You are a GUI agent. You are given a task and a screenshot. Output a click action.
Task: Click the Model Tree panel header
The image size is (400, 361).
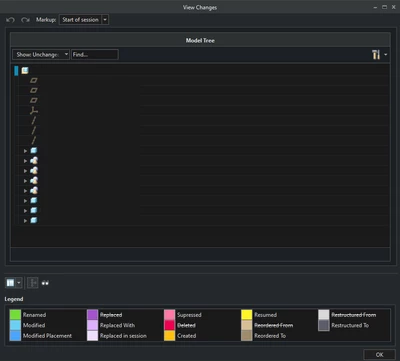(200, 40)
